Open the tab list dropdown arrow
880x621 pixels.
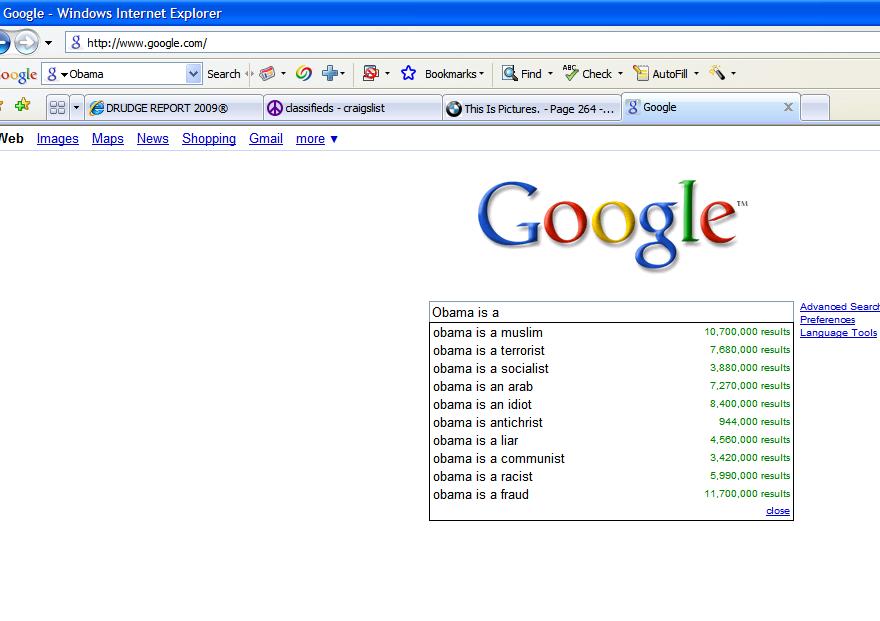76,107
